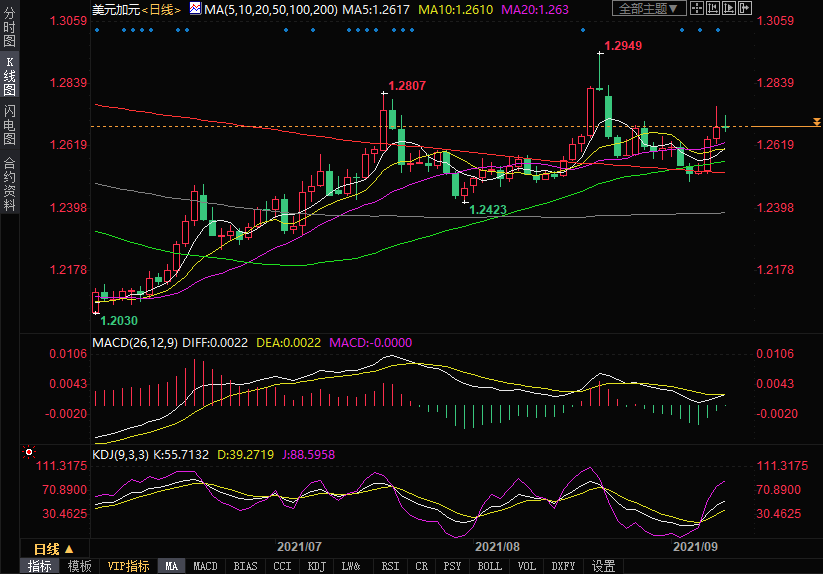Image resolution: width=823 pixels, height=574 pixels.
Task: Expand the 日线 period selector at the bottom
Action: pyautogui.click(x=54, y=549)
